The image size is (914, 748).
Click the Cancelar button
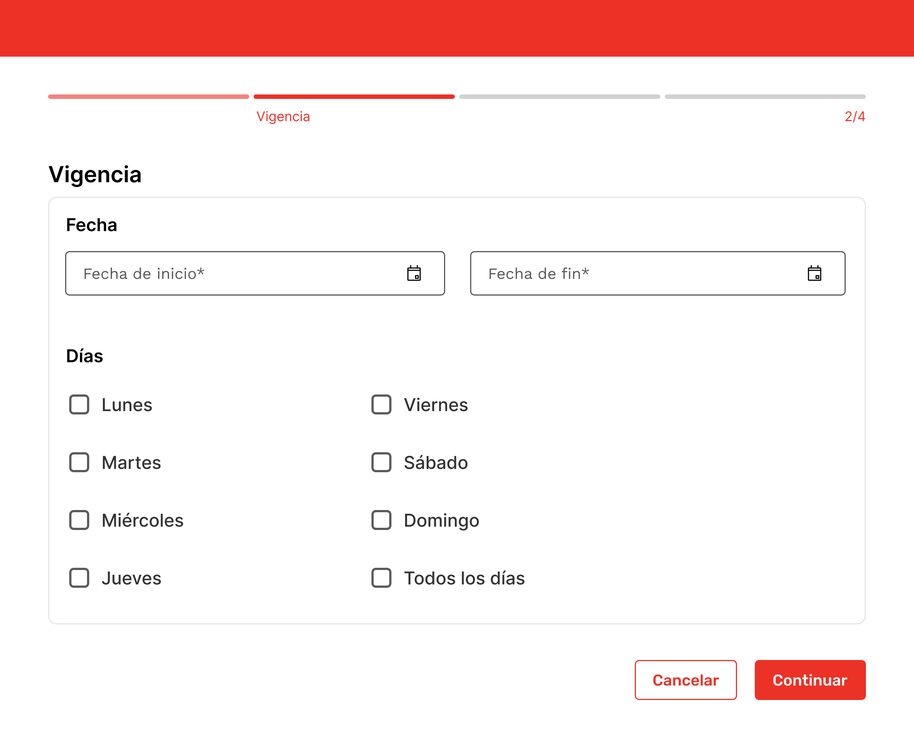tap(686, 680)
